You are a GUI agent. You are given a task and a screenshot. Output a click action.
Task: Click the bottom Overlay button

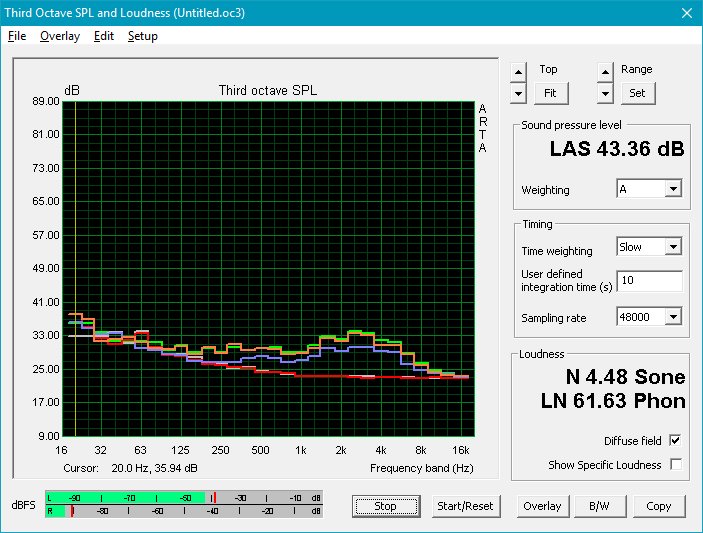pos(542,506)
